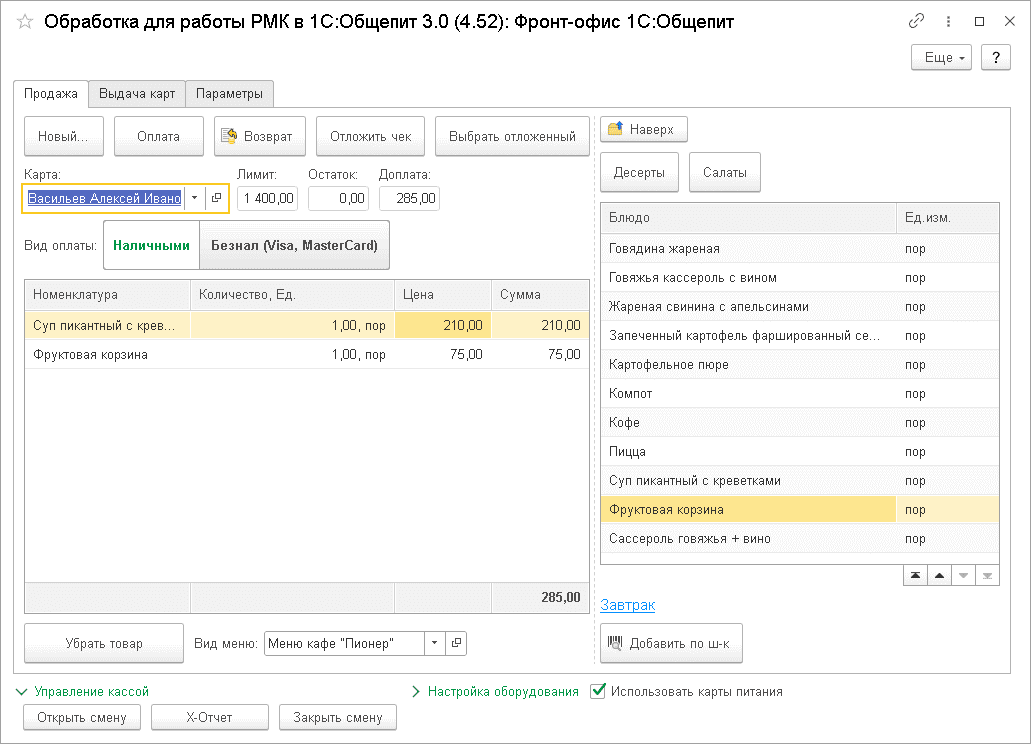Switch to the Выдача карт tab
The width and height of the screenshot is (1031, 744).
click(137, 94)
